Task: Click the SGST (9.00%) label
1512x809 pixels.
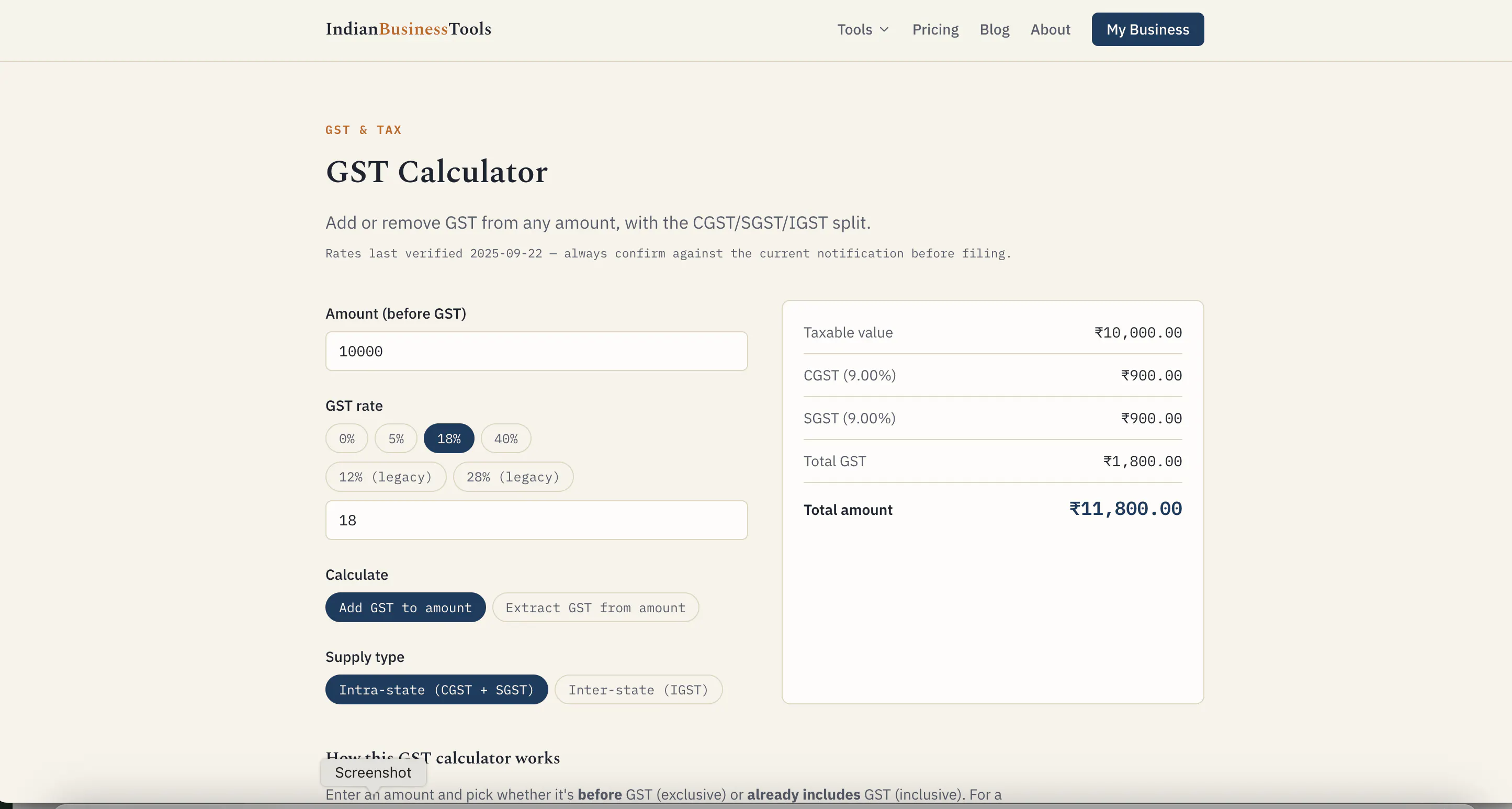Action: point(849,419)
